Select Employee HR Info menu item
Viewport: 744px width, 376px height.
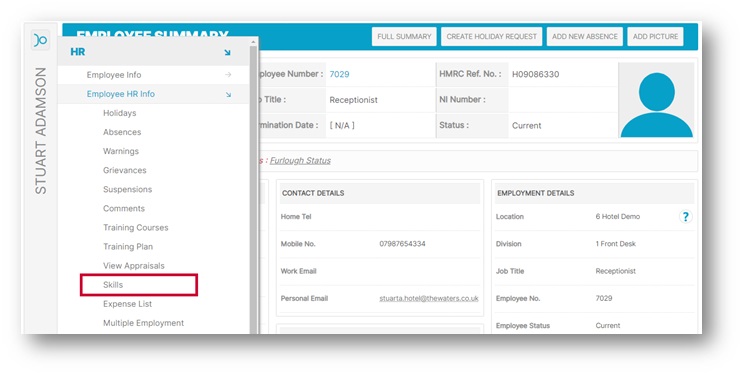121,94
